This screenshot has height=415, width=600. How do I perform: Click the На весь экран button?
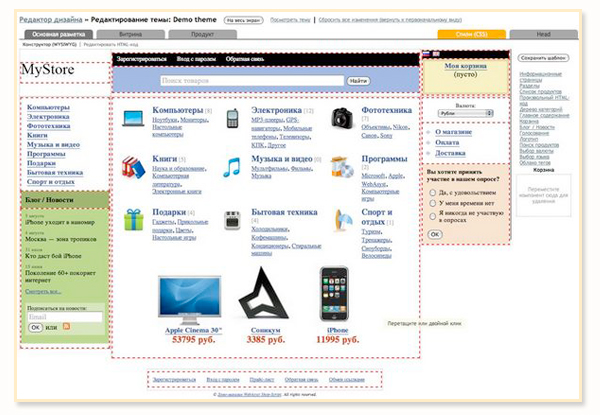(244, 20)
